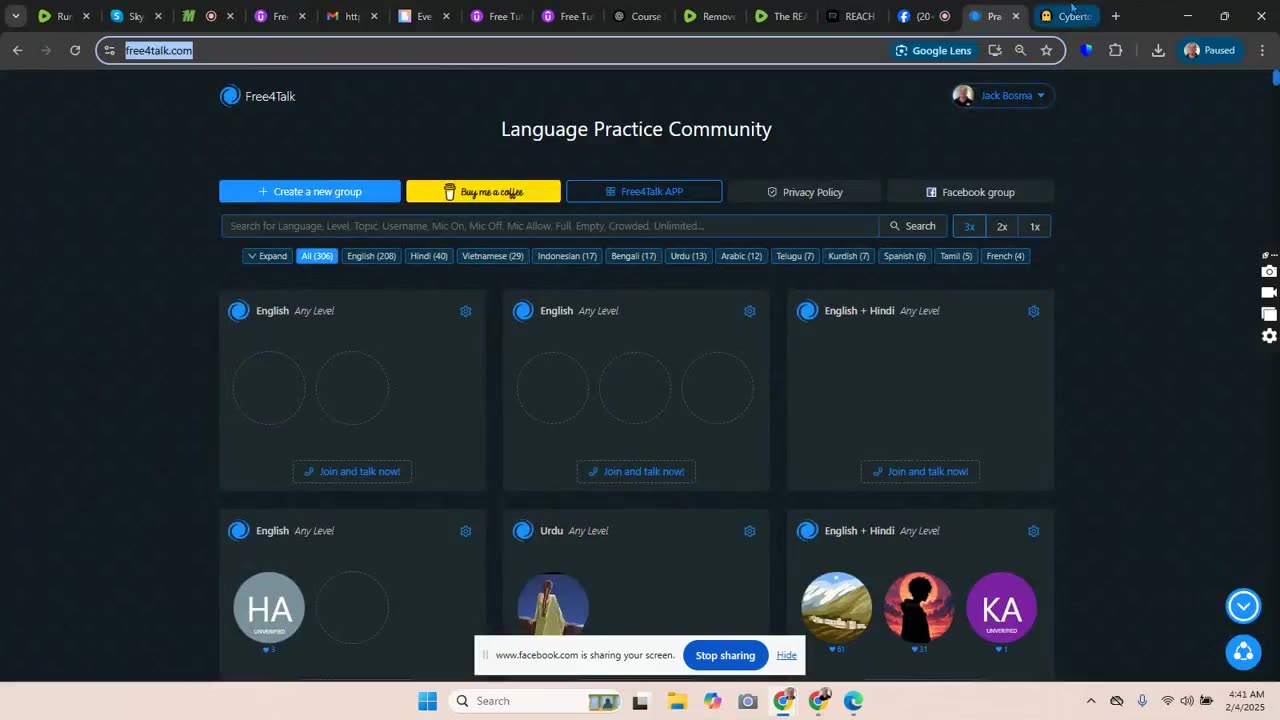Open the Extensions puzzle icon

(1116, 50)
